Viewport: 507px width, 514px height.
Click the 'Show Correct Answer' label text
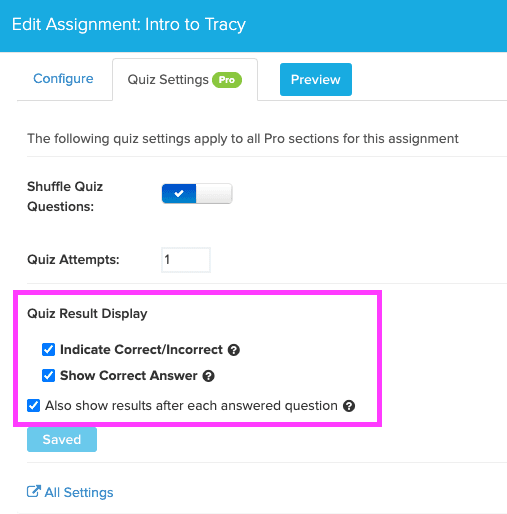click(129, 376)
